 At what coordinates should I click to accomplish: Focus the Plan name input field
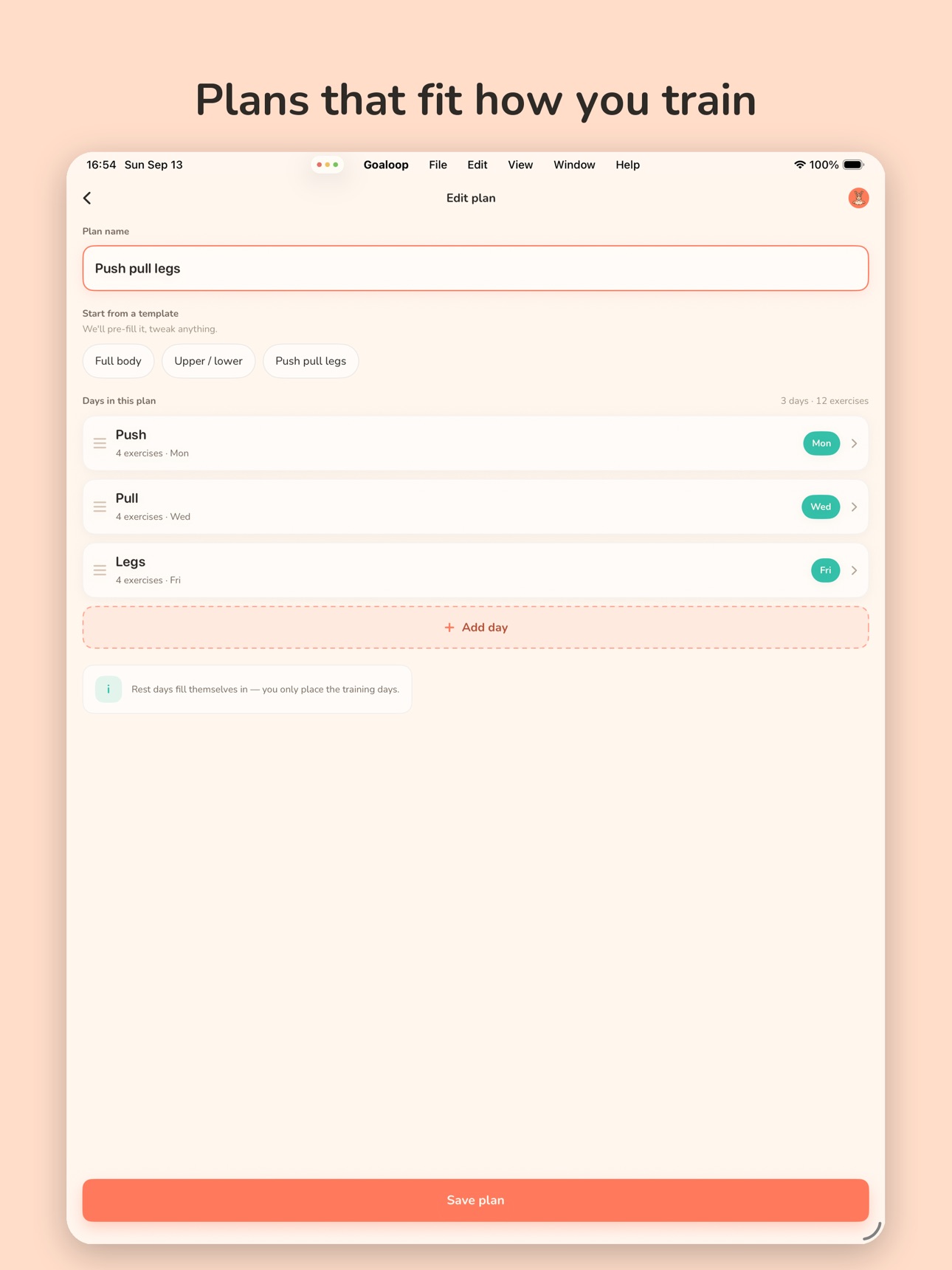coord(475,268)
